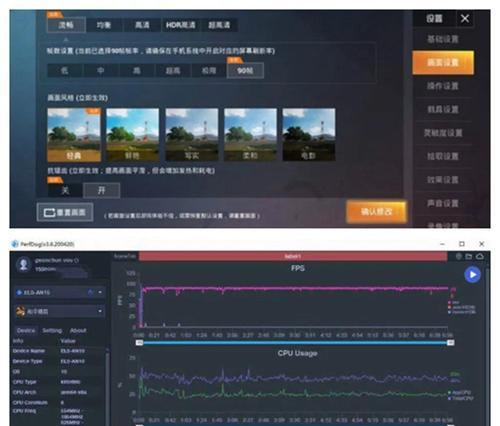Click the CPU CoreNum row
The image size is (500, 426).
(58, 403)
